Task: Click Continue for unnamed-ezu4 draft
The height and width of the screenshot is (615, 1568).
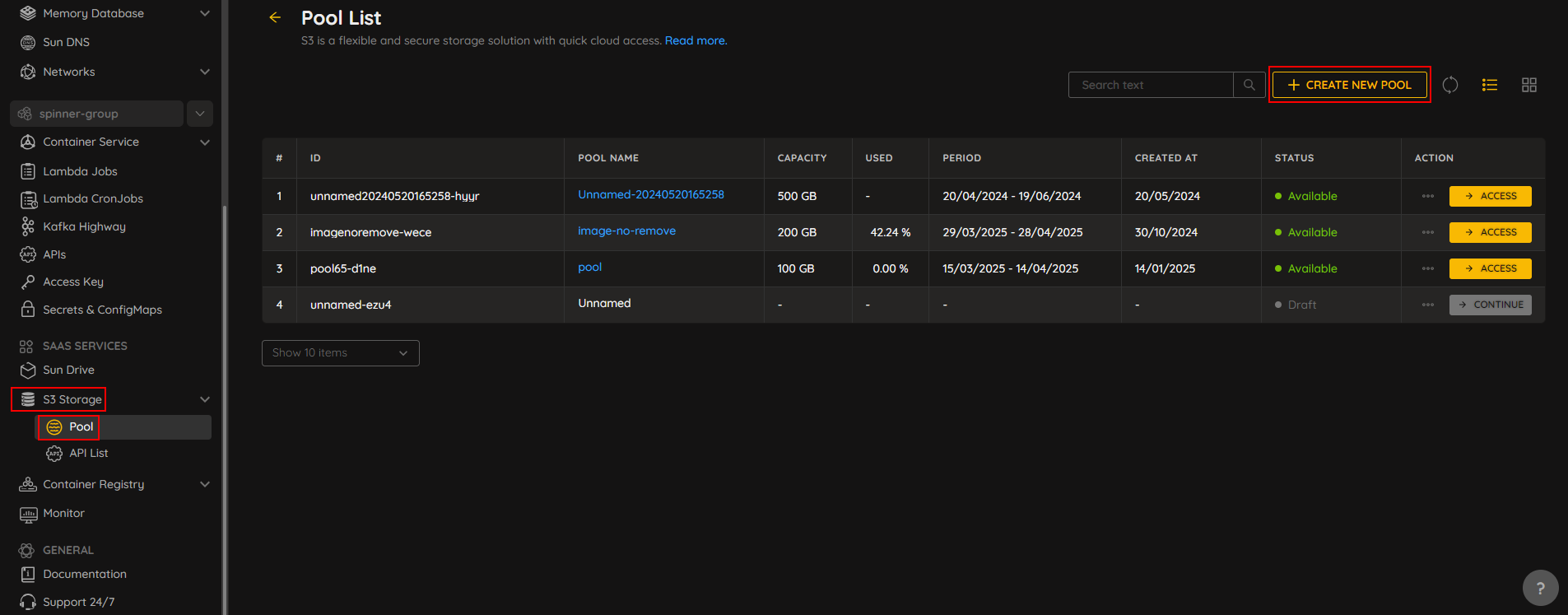Action: click(x=1490, y=305)
